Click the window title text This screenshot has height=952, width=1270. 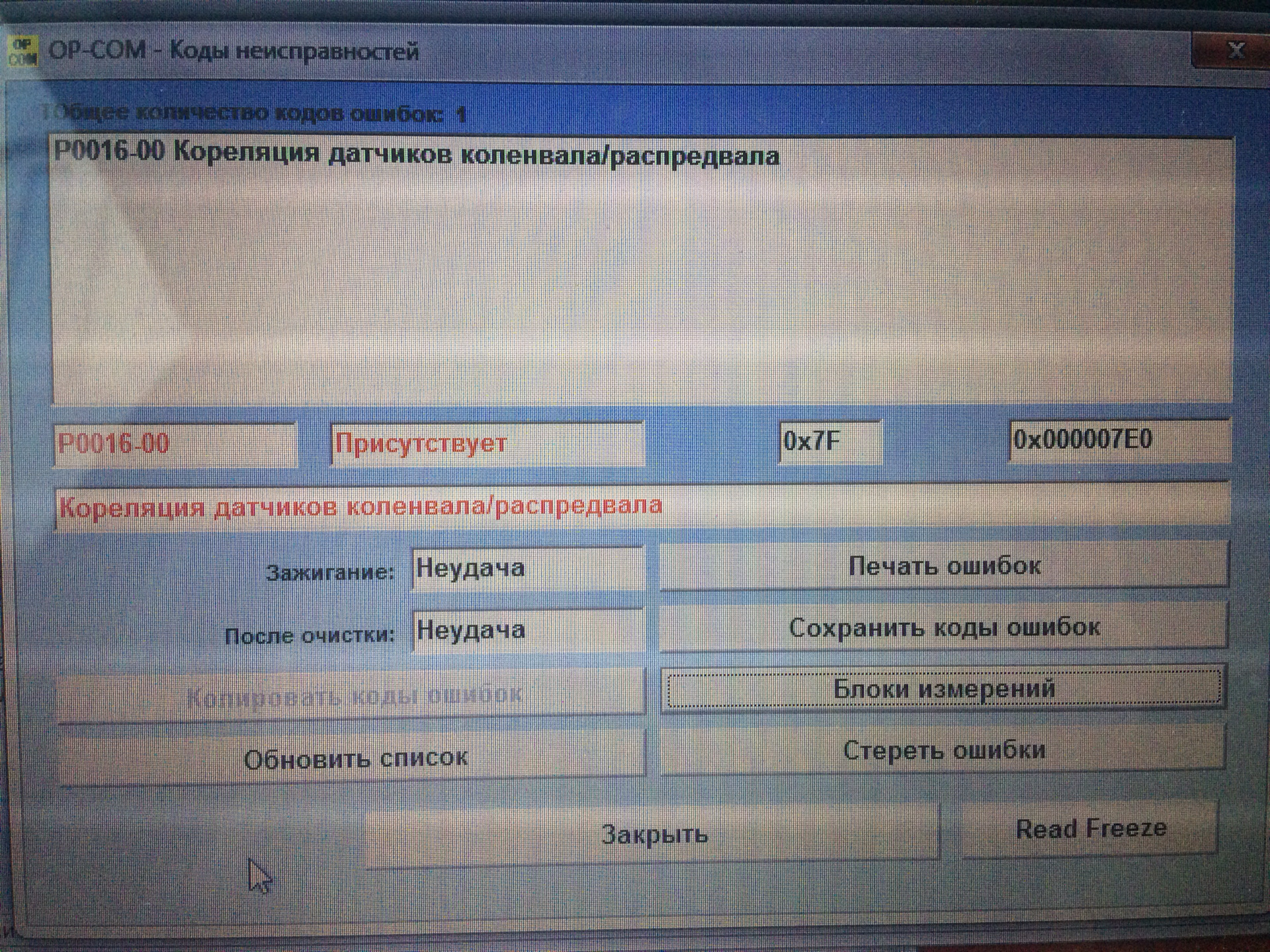click(233, 51)
